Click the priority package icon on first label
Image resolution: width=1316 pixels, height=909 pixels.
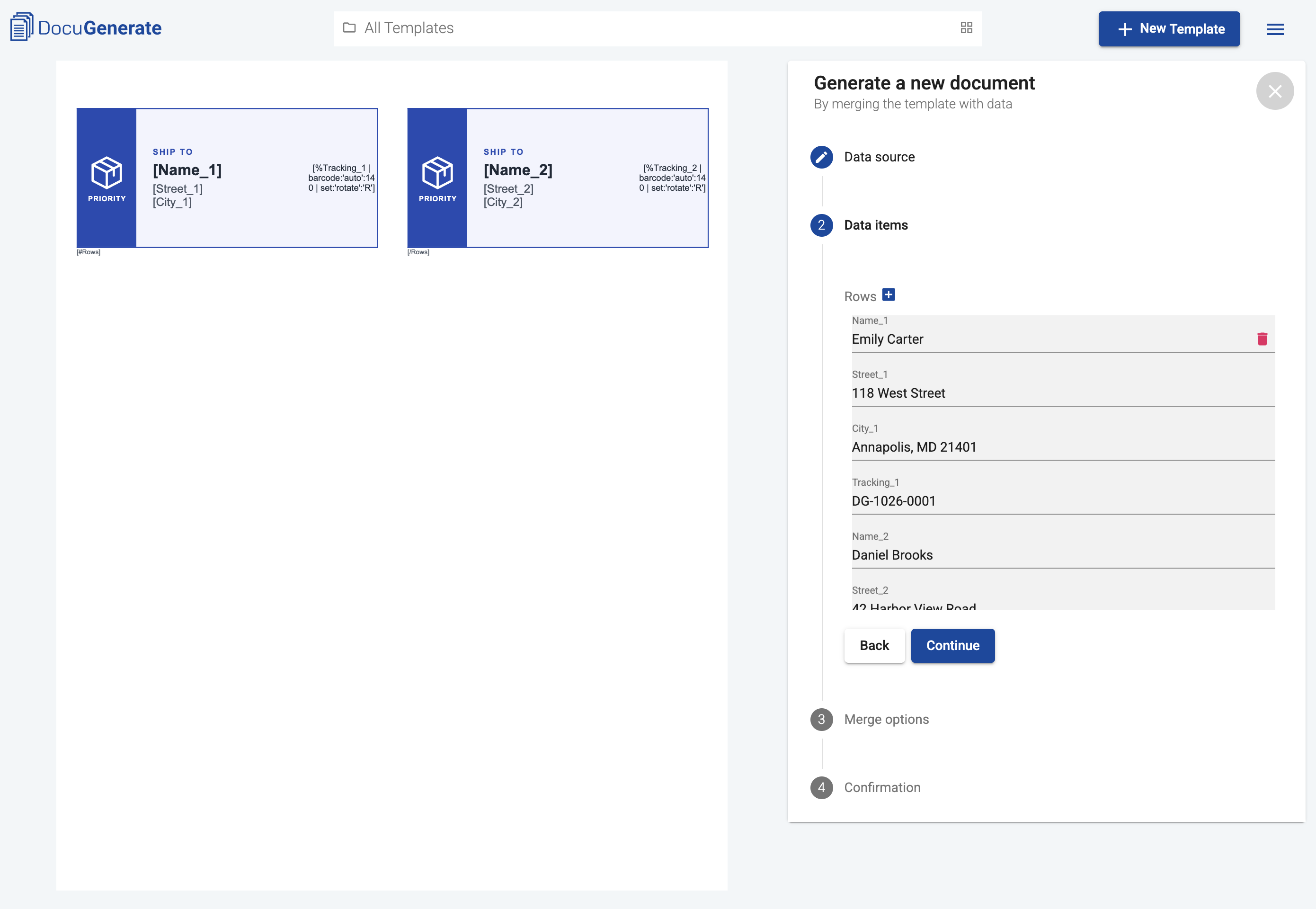coord(107,173)
